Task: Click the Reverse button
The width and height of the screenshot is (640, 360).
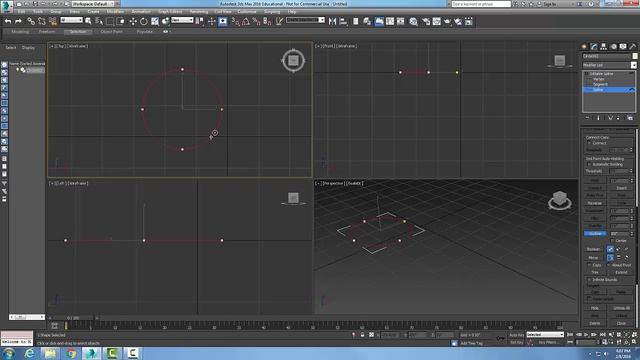Action: pos(595,203)
